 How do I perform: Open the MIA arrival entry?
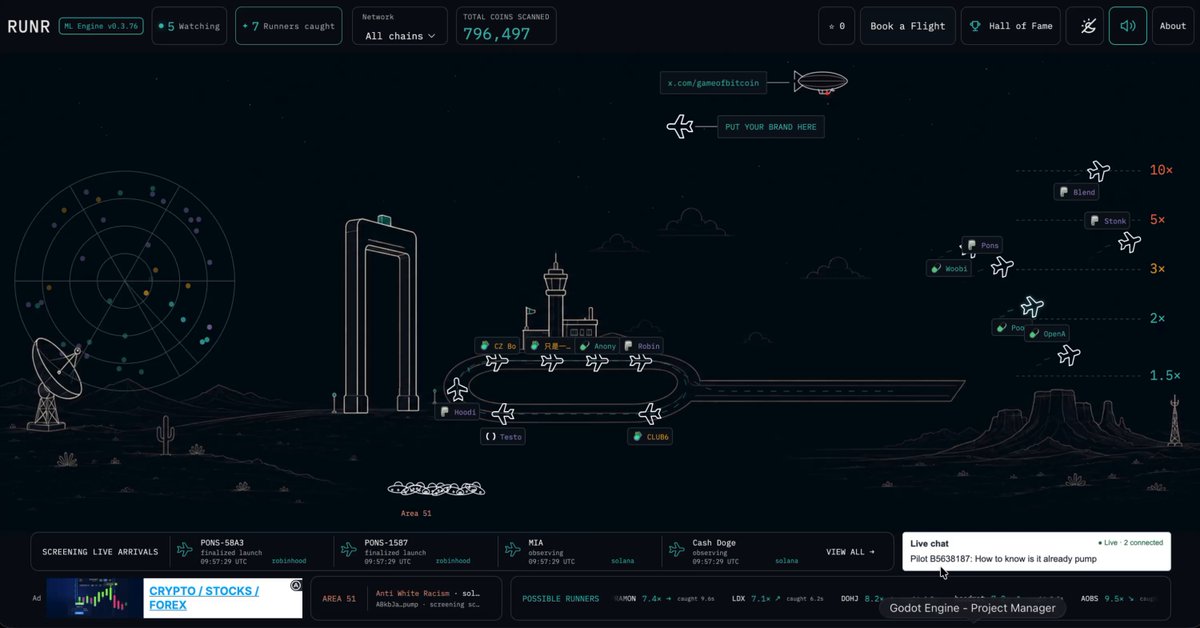tap(580, 551)
